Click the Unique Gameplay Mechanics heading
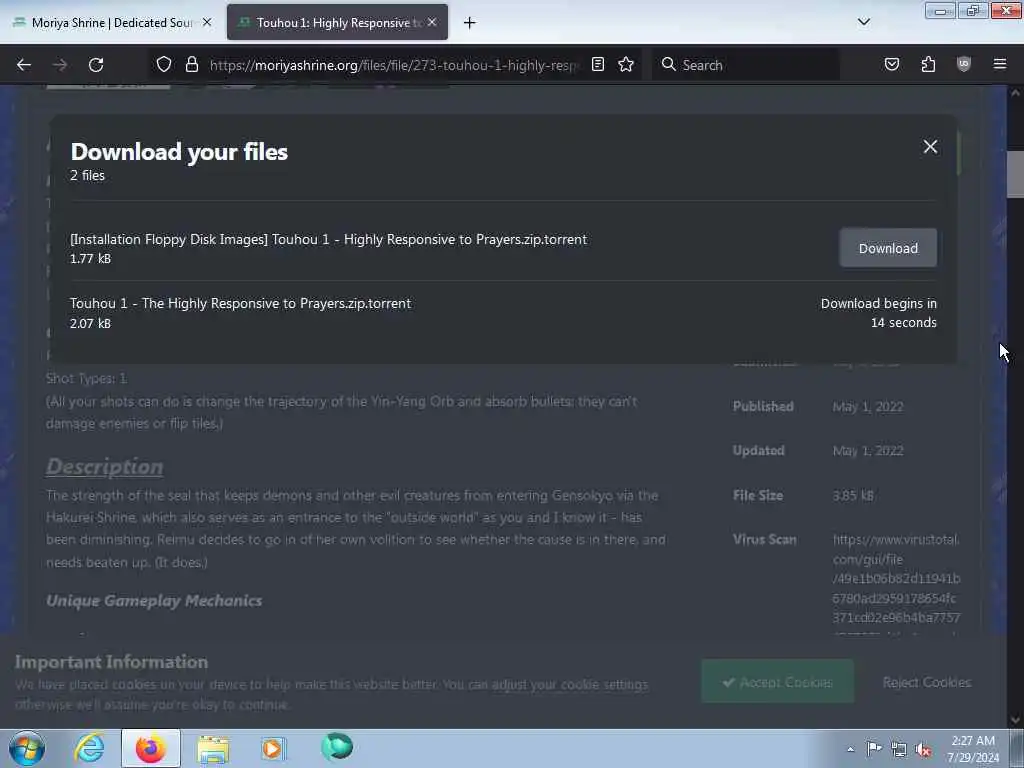This screenshot has height=768, width=1024. pyautogui.click(x=154, y=600)
